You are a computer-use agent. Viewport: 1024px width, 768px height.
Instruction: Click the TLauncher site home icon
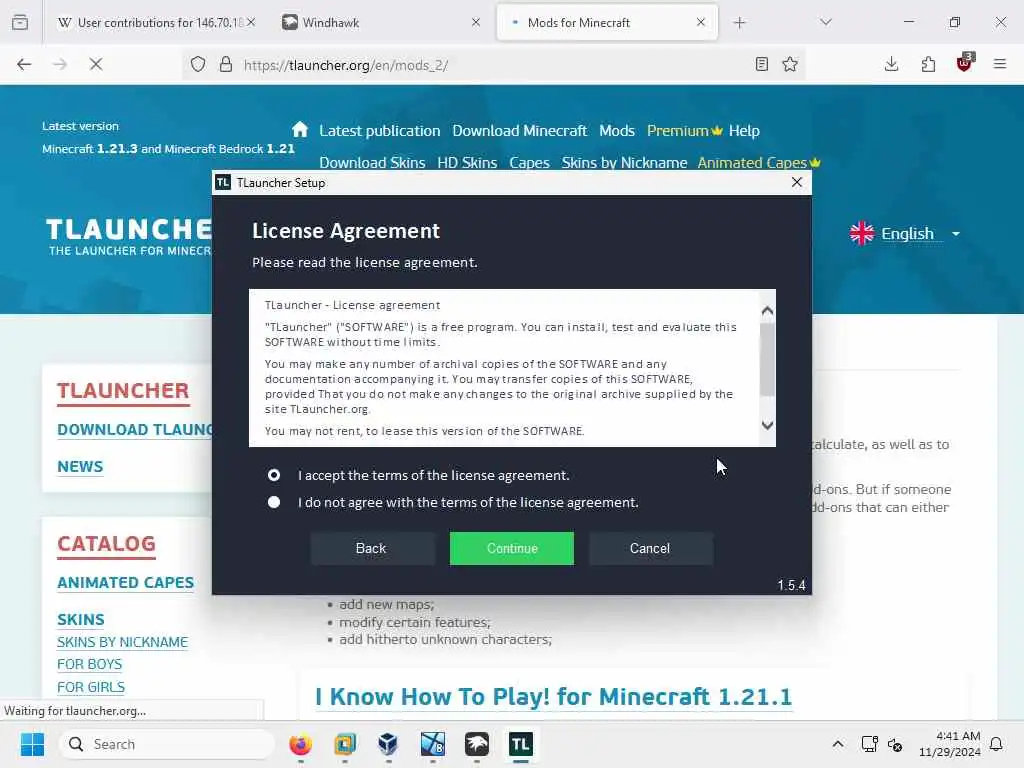click(x=300, y=129)
